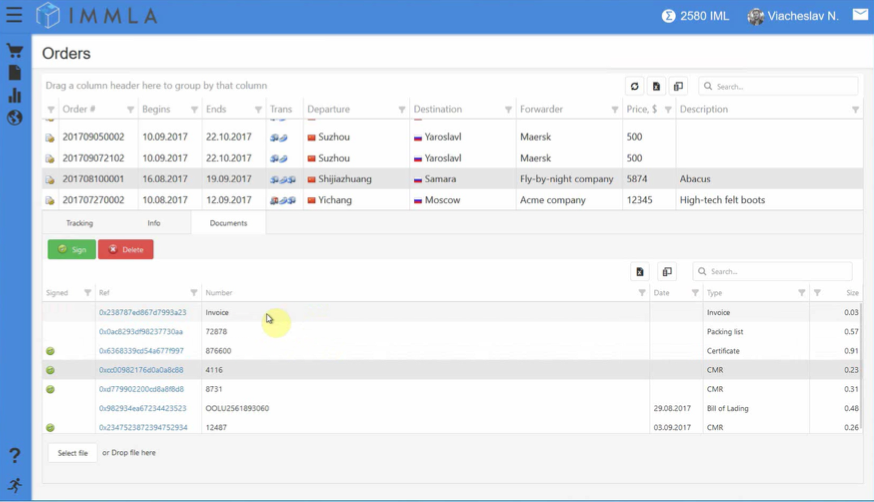Open the globe icon in sidebar

(x=14, y=118)
